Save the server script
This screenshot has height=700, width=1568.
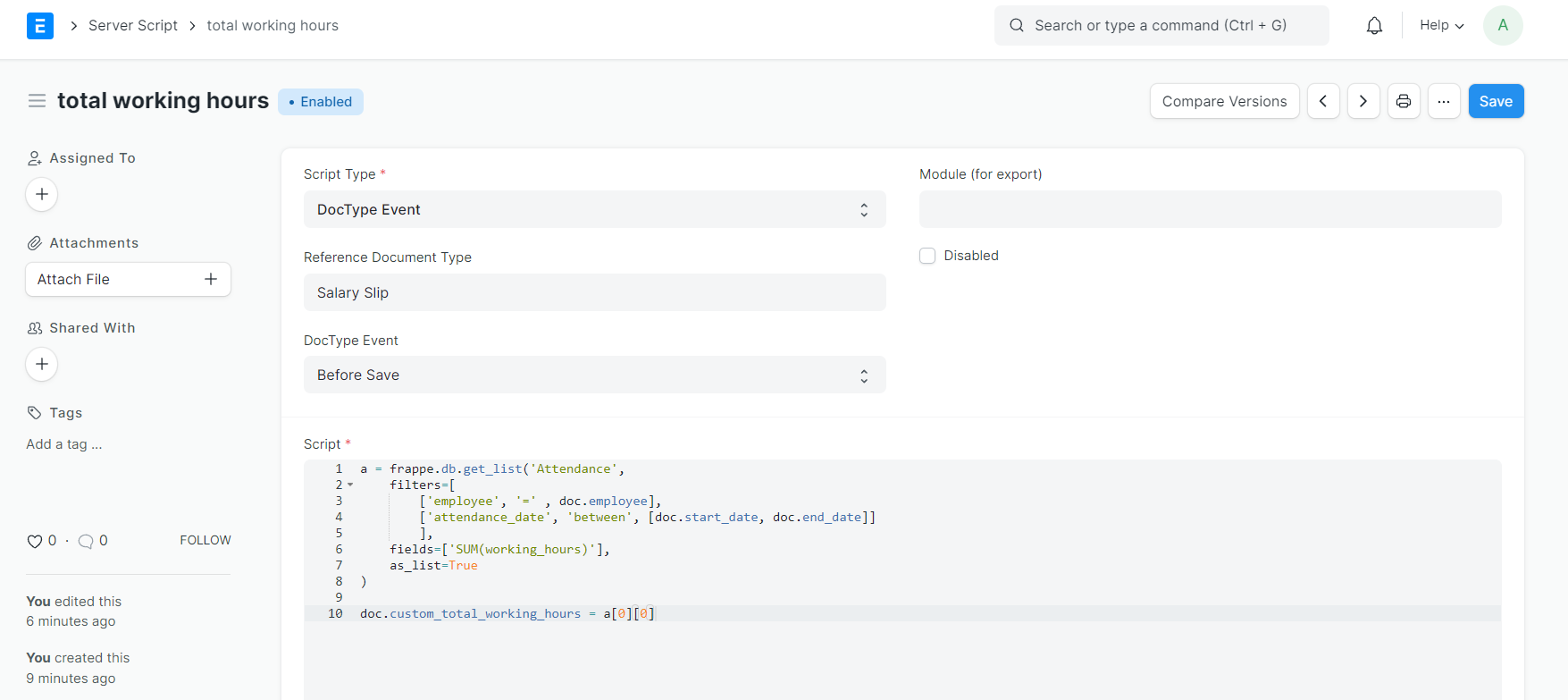click(1496, 101)
